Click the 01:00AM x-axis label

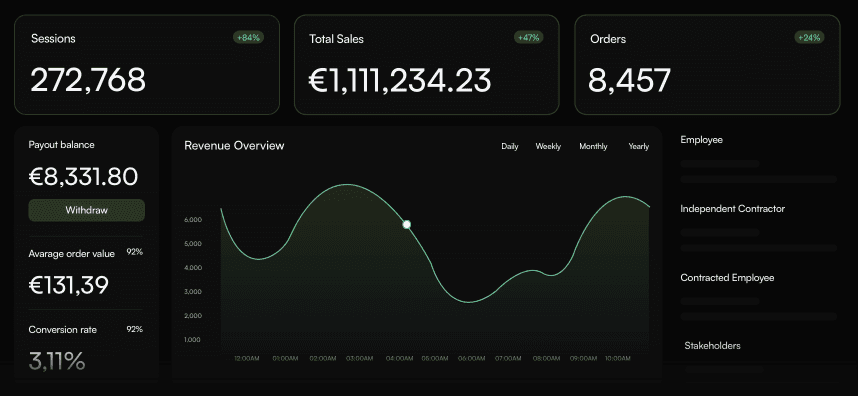[x=285, y=359]
